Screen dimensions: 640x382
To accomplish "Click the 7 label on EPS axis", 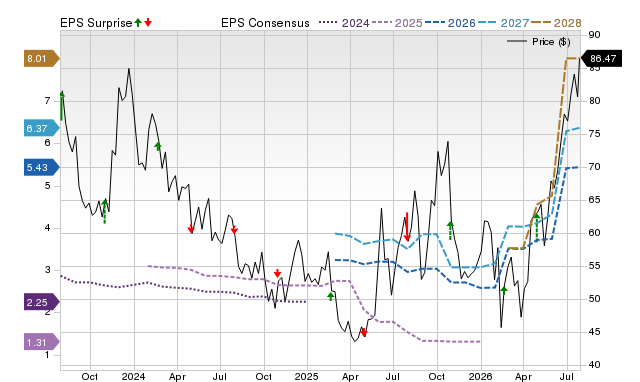I will 48,101.
